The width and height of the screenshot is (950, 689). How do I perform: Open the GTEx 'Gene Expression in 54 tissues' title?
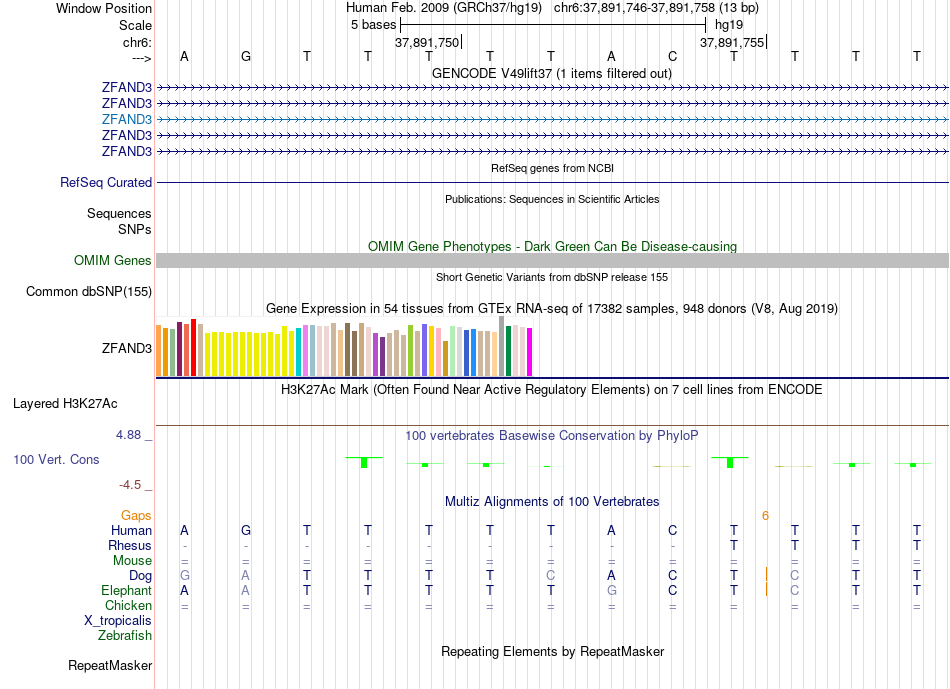coord(552,308)
